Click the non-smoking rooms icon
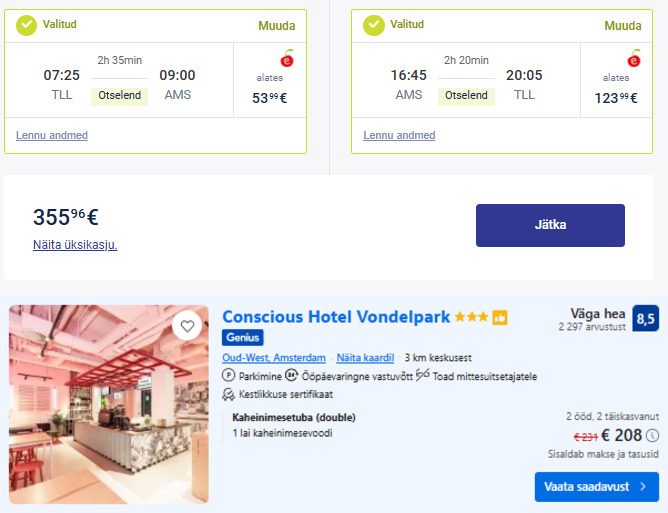The image size is (668, 513). [x=423, y=376]
